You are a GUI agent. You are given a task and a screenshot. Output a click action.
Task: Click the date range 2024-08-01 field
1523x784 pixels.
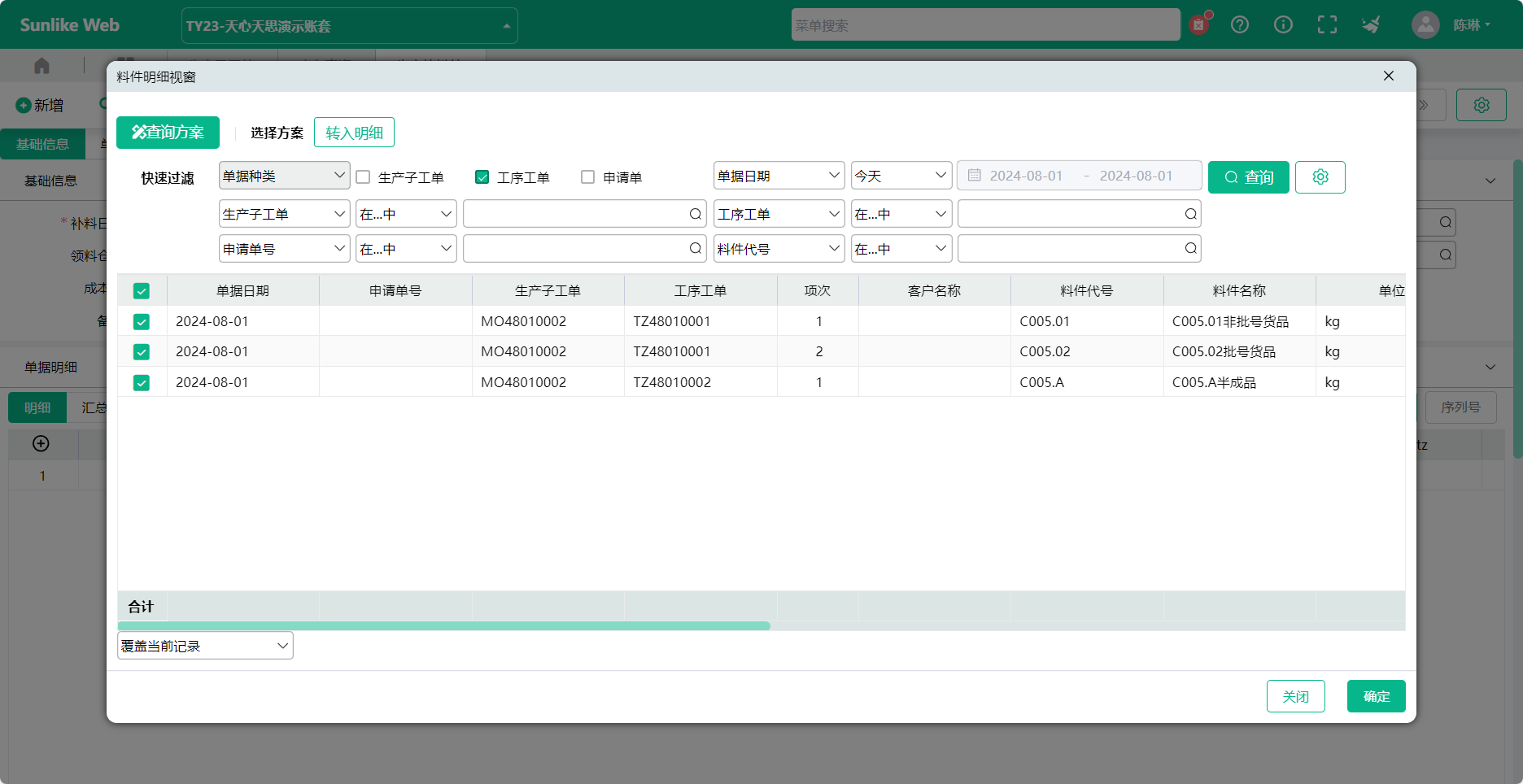tap(1079, 175)
